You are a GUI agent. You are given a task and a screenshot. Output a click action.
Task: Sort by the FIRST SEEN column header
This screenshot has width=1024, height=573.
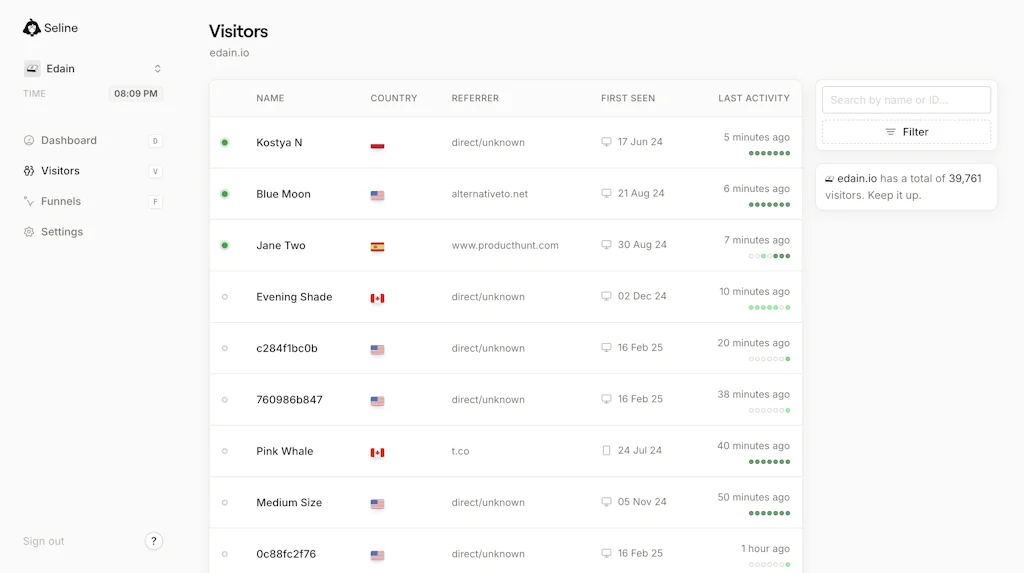click(628, 98)
